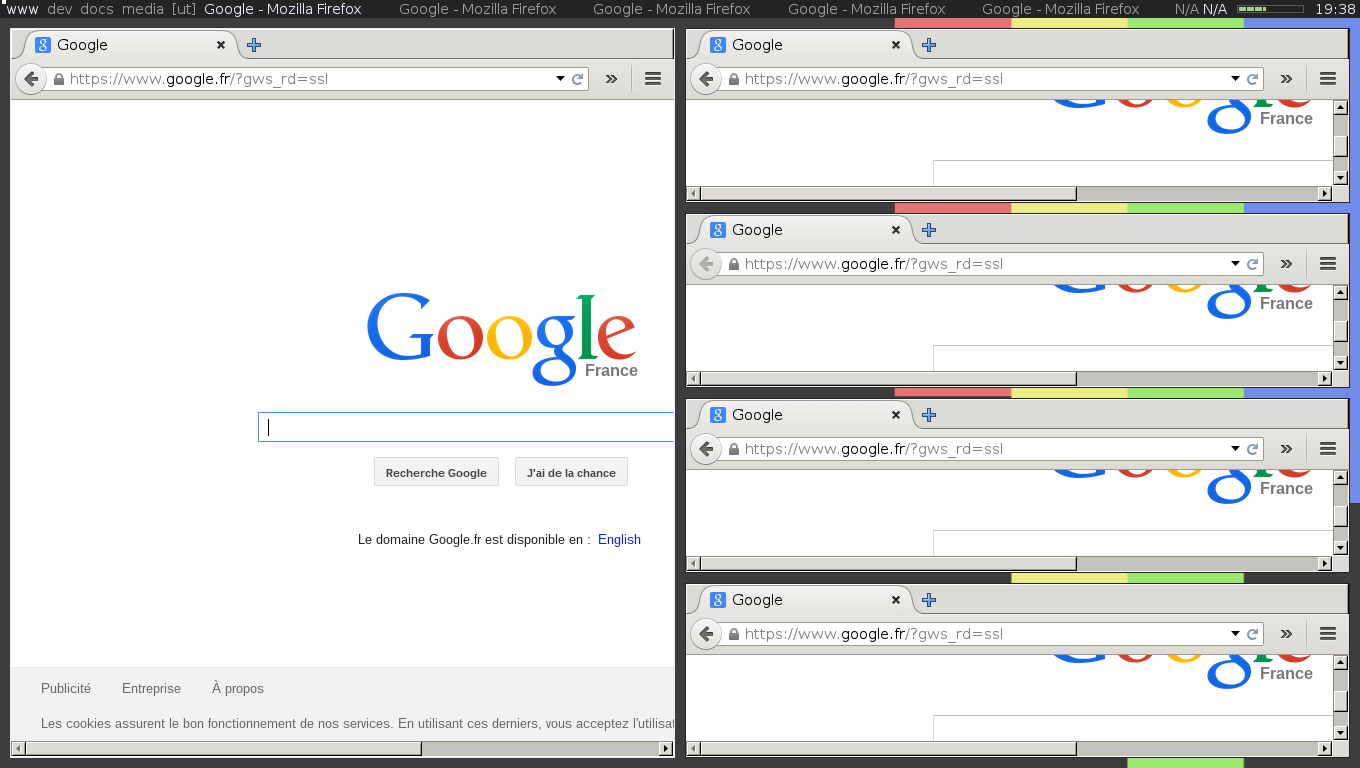Show more toolbar tools in the bottom-right window
Screen dimensions: 1360x768
pos(1286,634)
